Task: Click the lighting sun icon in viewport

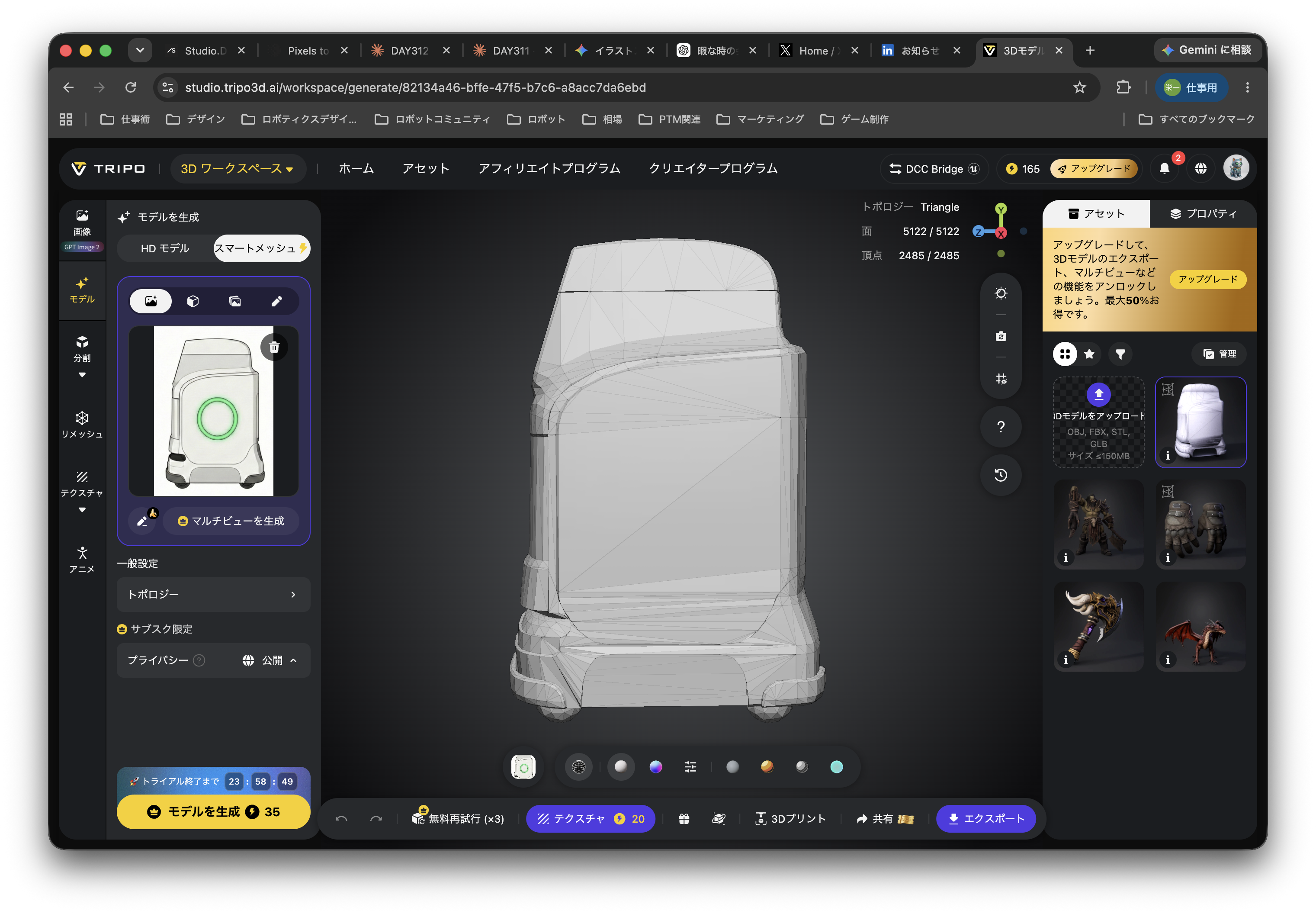Action: coord(1001,294)
